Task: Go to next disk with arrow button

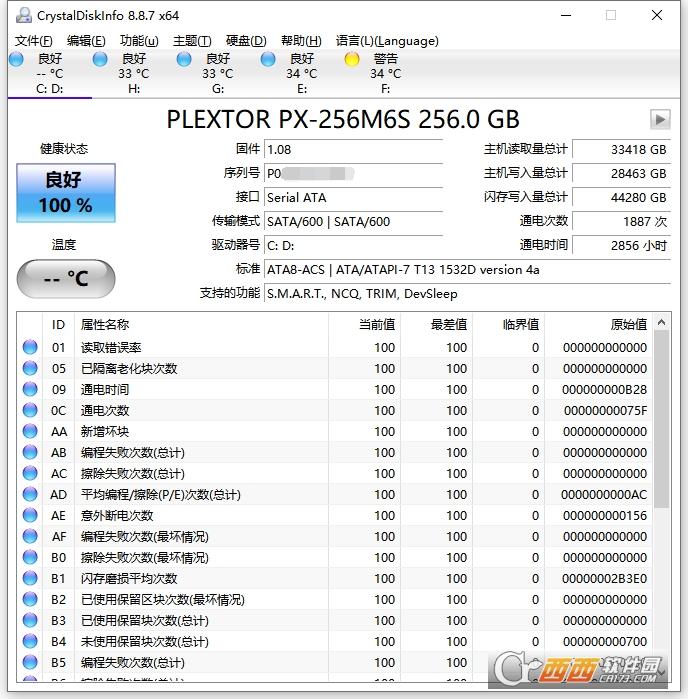Action: [x=660, y=119]
